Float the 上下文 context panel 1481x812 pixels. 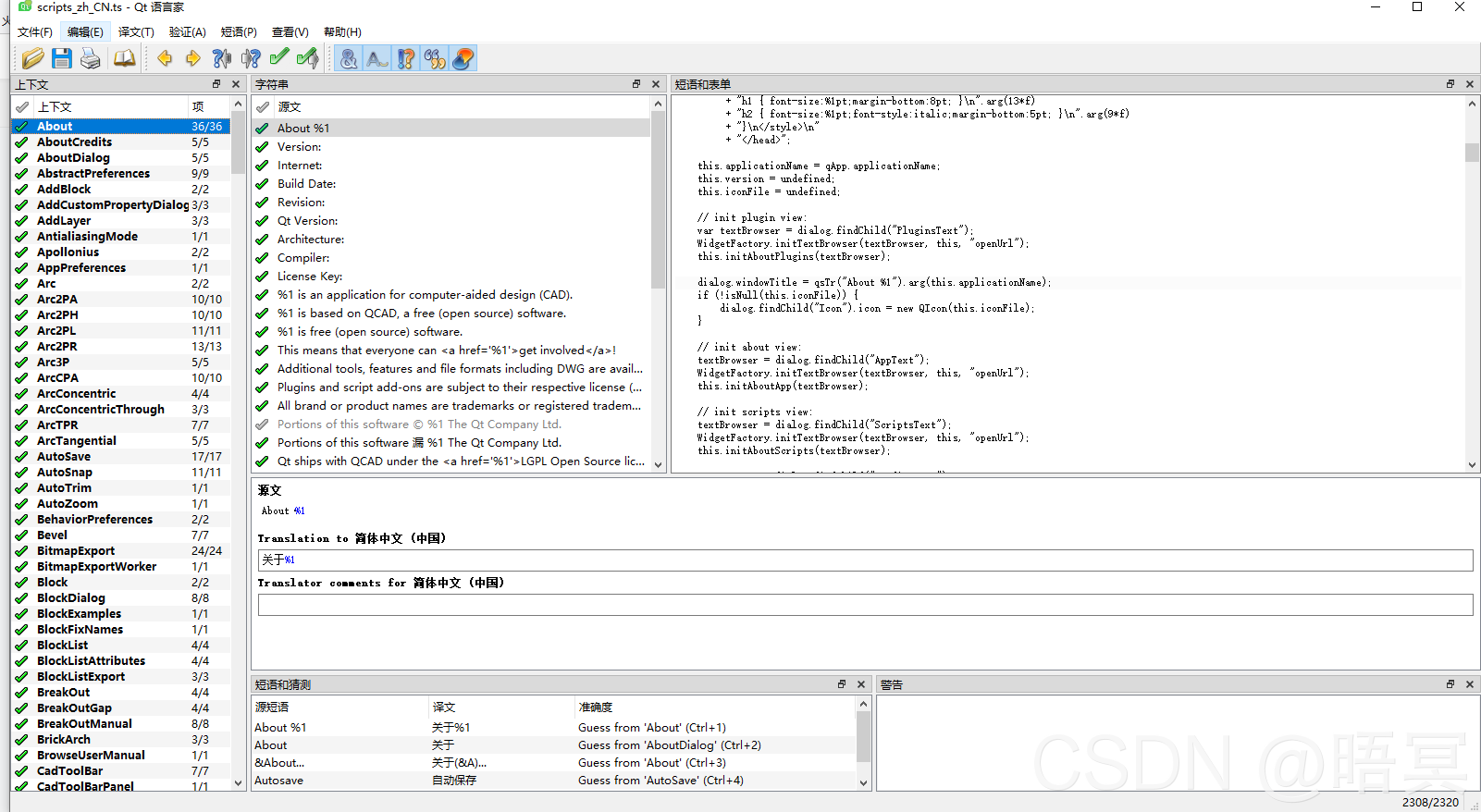(216, 84)
